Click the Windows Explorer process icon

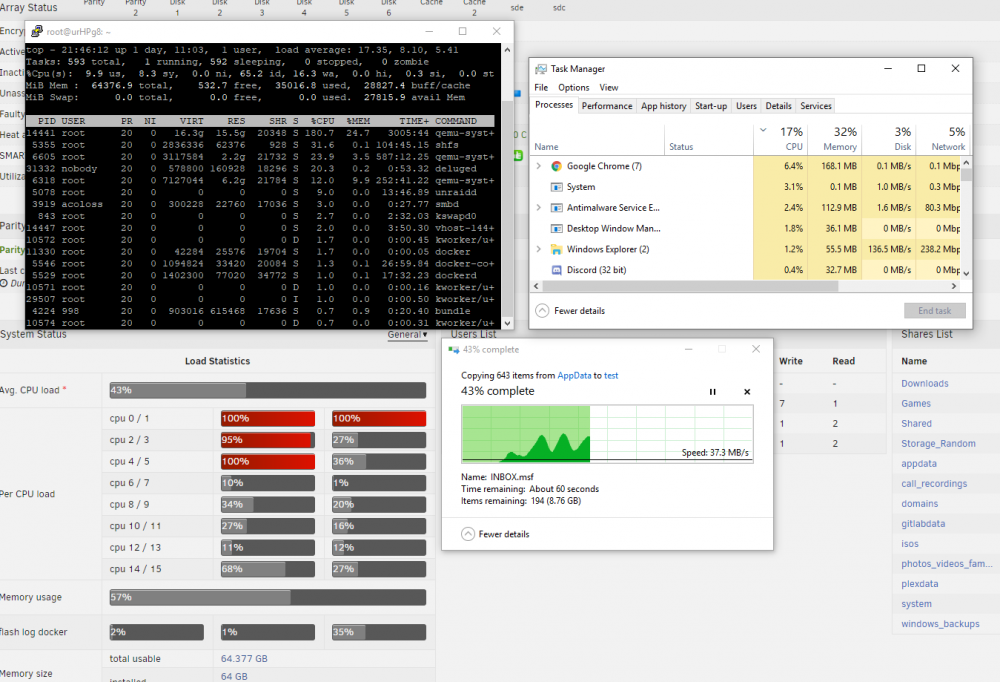(x=556, y=249)
